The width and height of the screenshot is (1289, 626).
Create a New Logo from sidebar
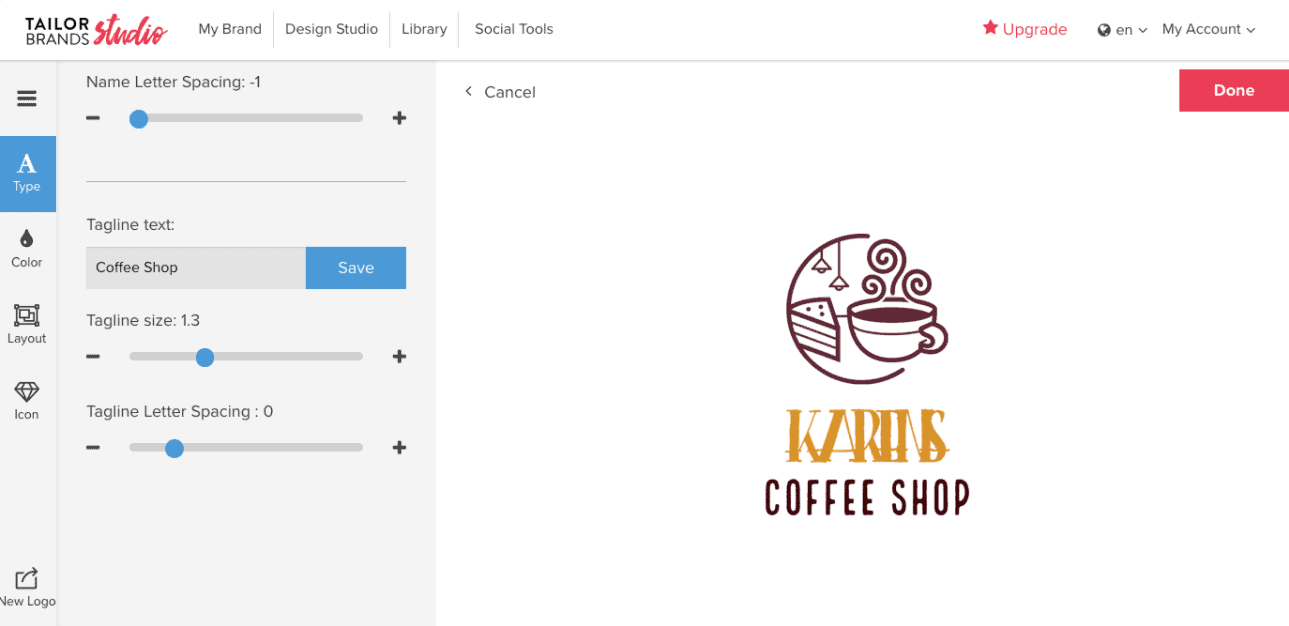click(27, 588)
